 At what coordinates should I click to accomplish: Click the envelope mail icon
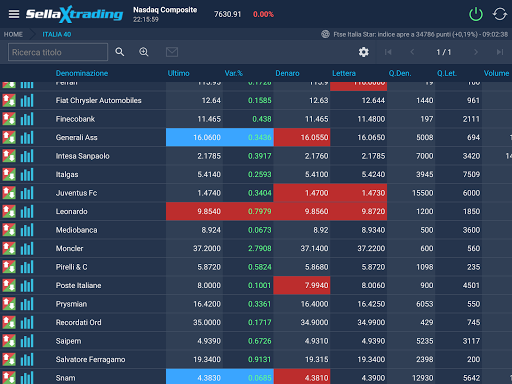[172, 52]
